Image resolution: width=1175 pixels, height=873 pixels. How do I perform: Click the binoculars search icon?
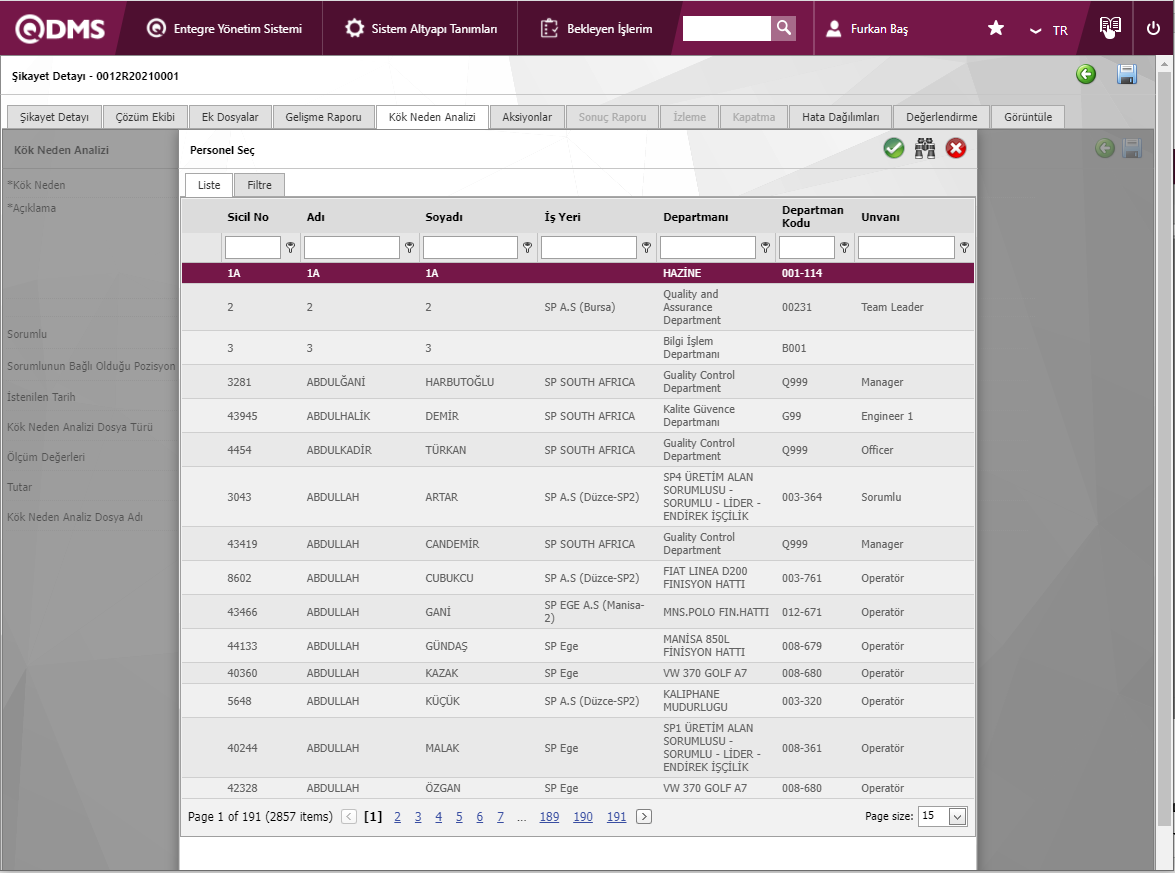[x=925, y=149]
